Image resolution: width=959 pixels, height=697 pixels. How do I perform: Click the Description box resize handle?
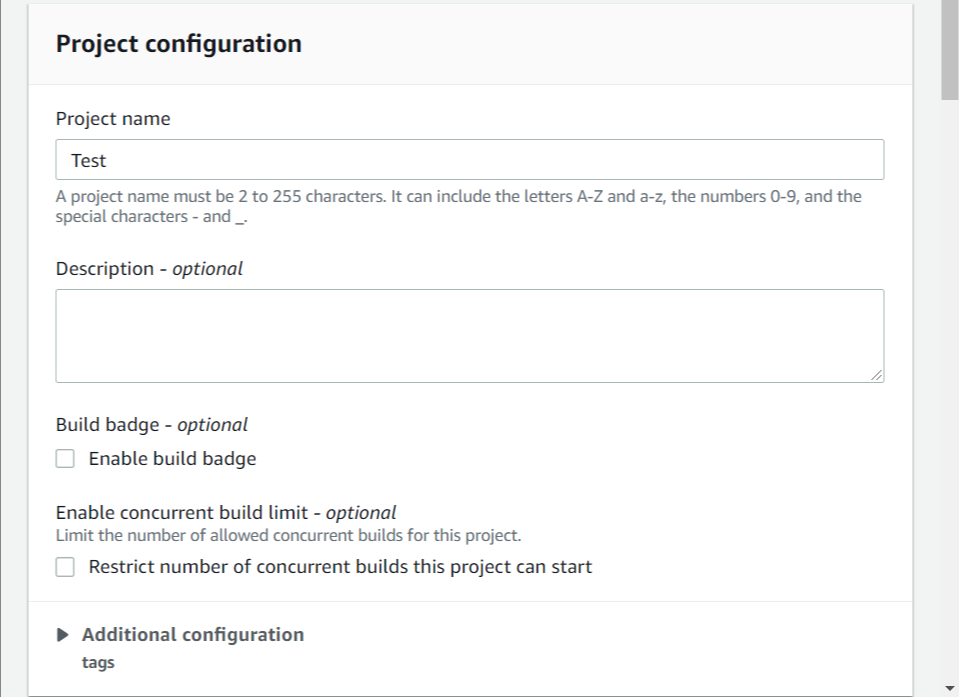876,374
